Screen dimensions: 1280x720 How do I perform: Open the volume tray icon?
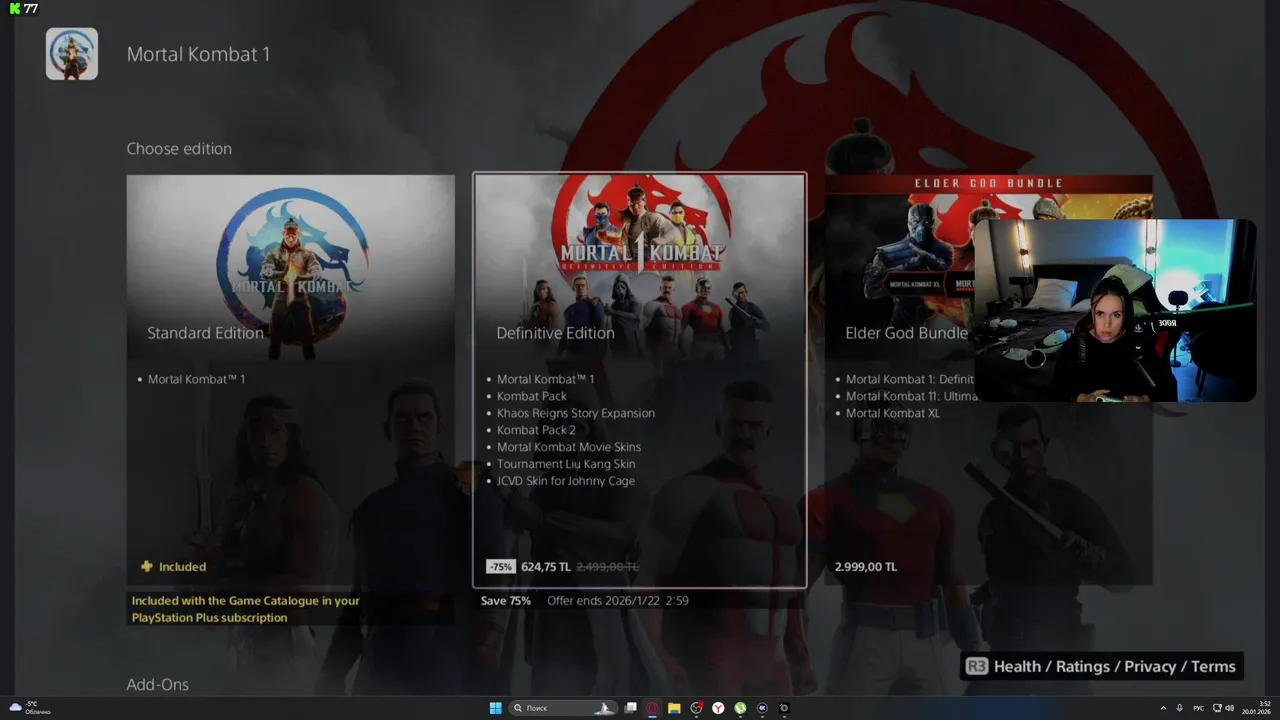[1232, 708]
